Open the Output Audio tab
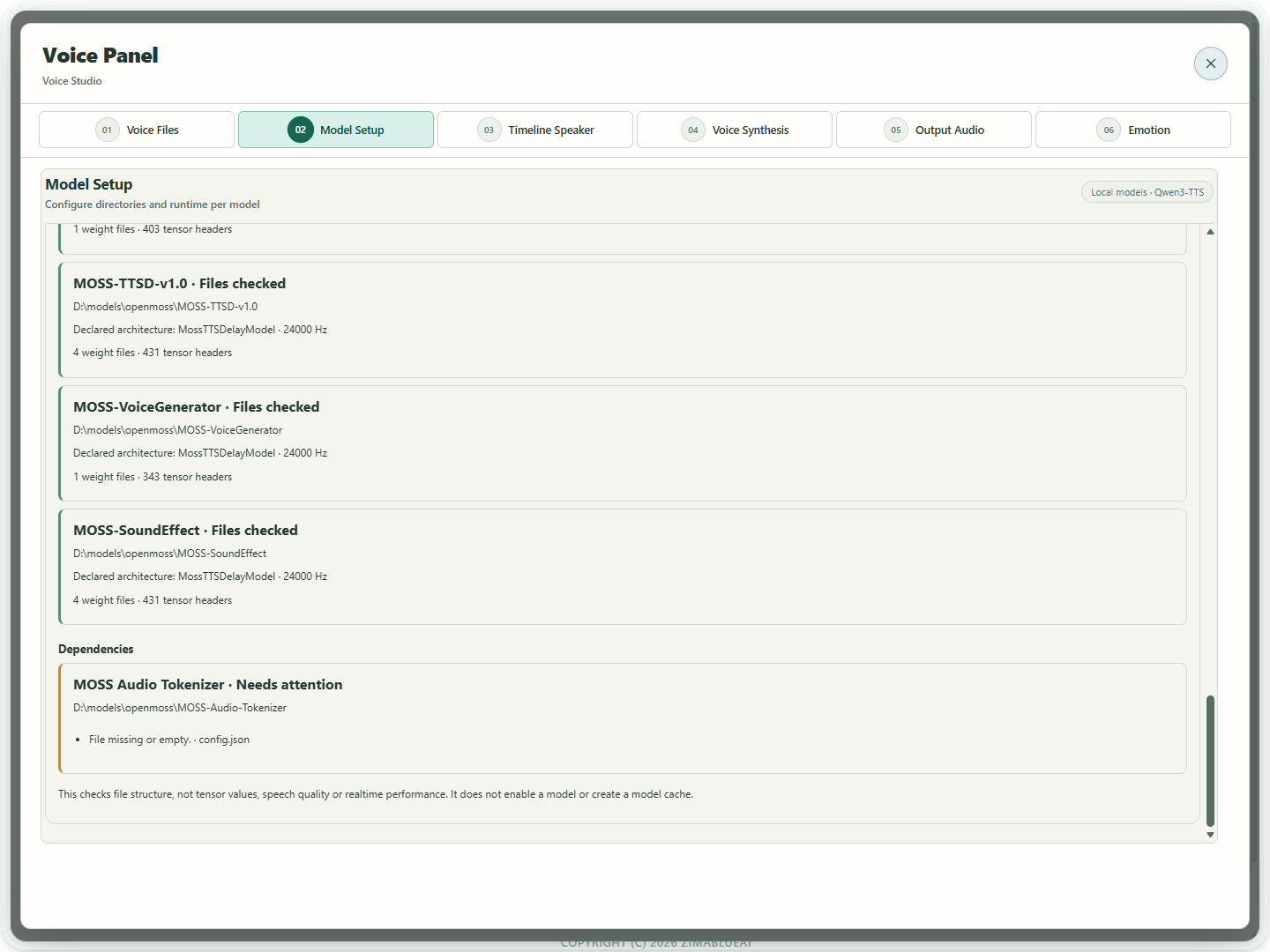This screenshot has height=952, width=1270. [x=934, y=130]
